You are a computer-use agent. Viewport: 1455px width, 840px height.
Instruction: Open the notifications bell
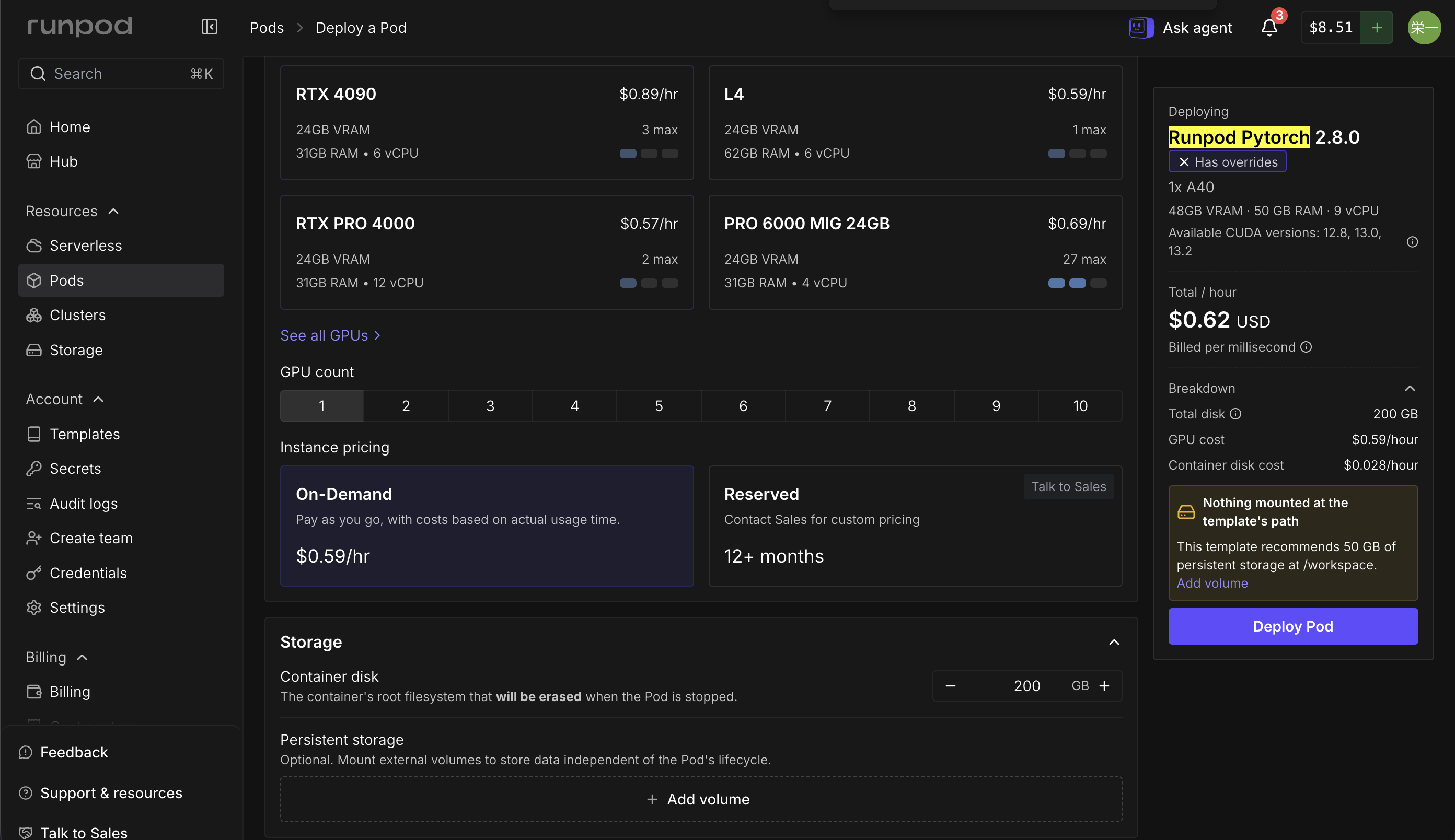click(x=1269, y=28)
